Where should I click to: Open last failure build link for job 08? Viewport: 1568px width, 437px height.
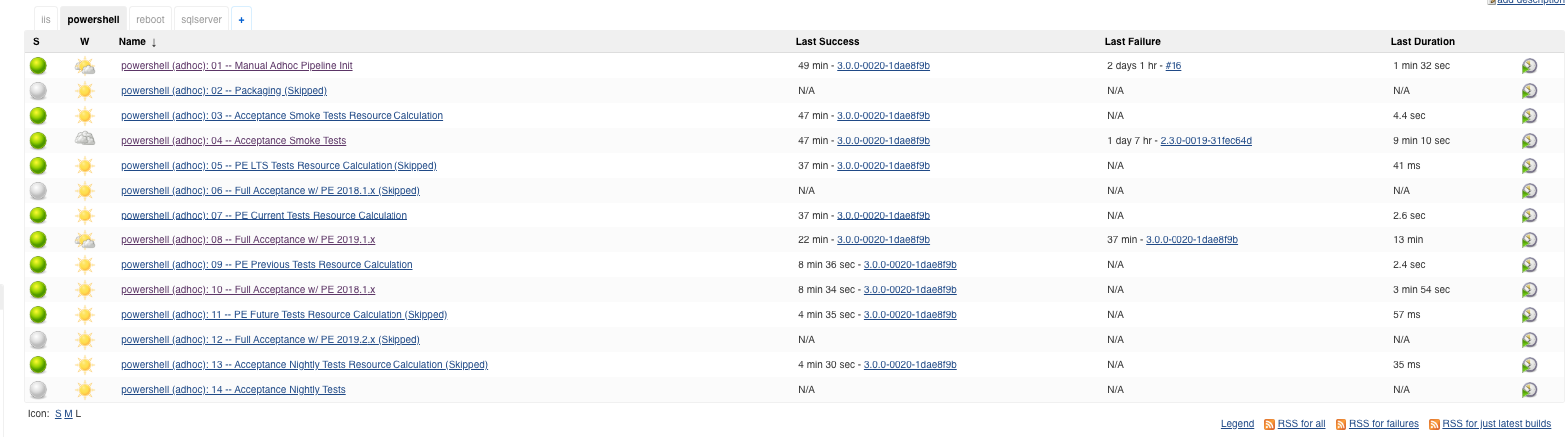(x=1191, y=240)
